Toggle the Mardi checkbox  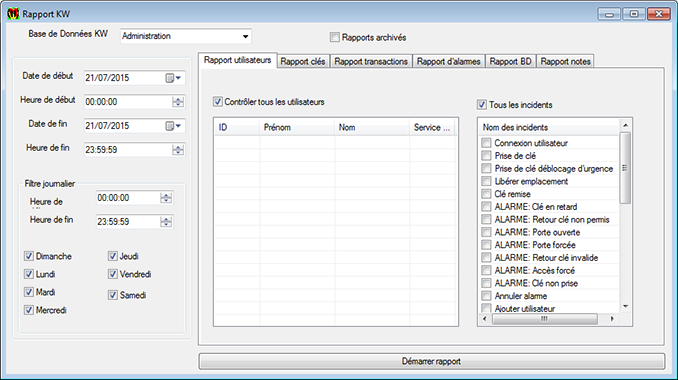click(x=29, y=292)
